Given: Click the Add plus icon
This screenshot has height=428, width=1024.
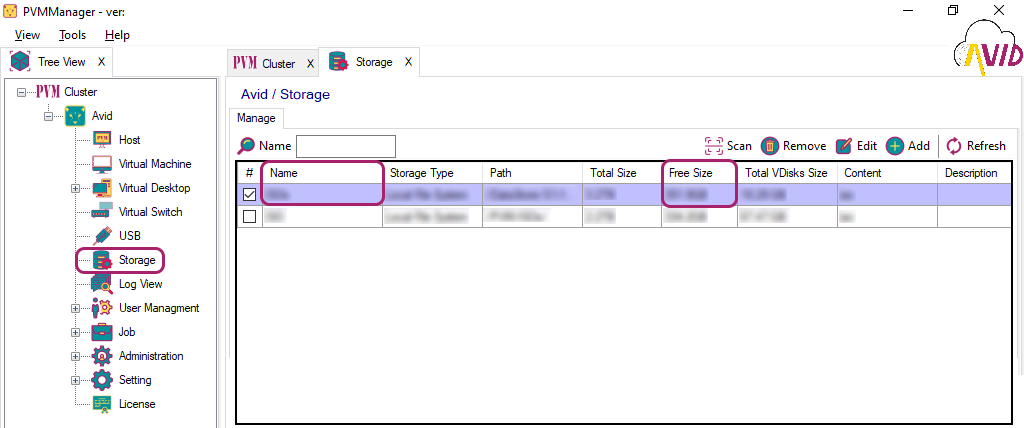Looking at the screenshot, I should pos(895,146).
